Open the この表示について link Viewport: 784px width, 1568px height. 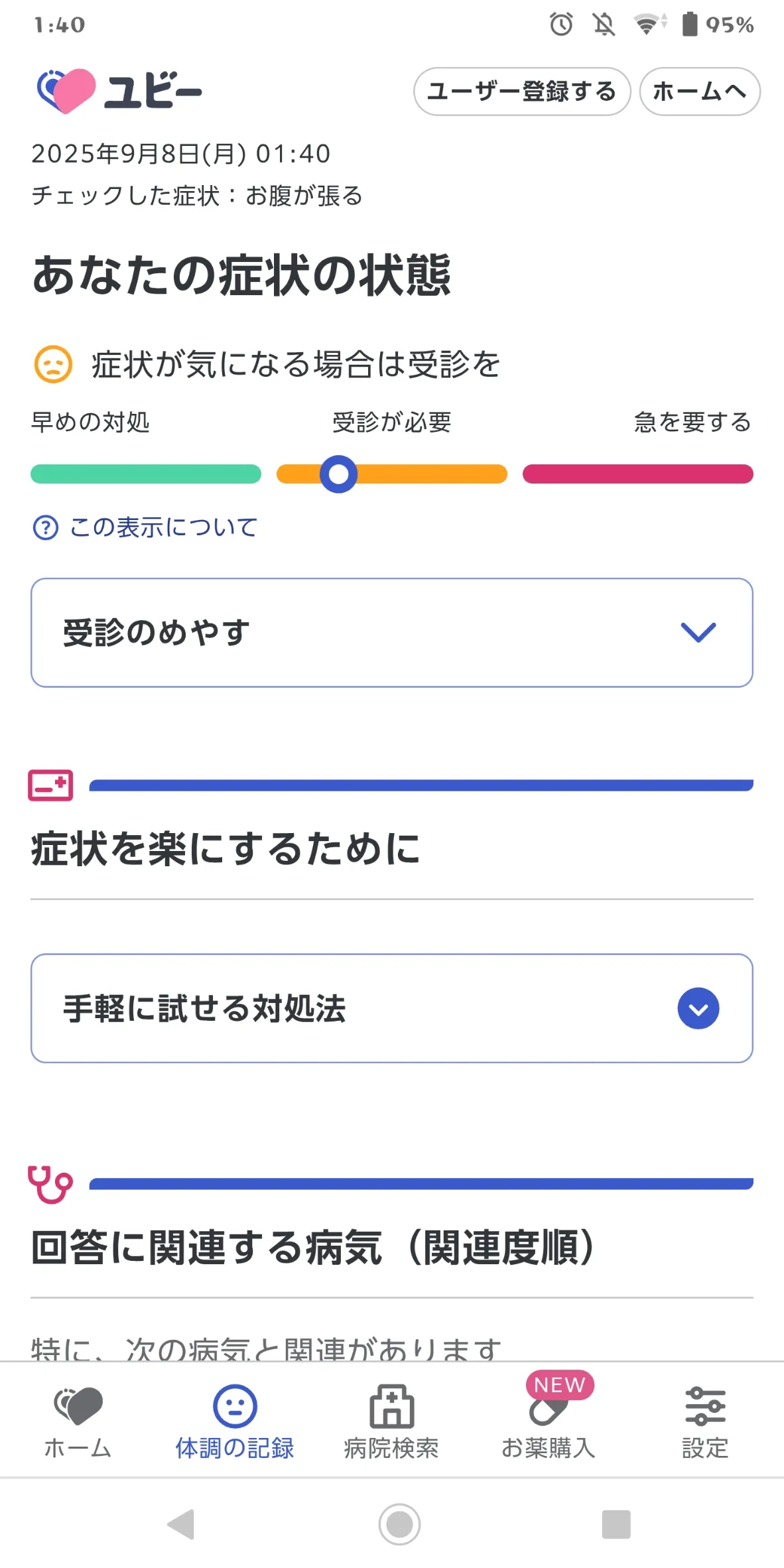tap(163, 528)
